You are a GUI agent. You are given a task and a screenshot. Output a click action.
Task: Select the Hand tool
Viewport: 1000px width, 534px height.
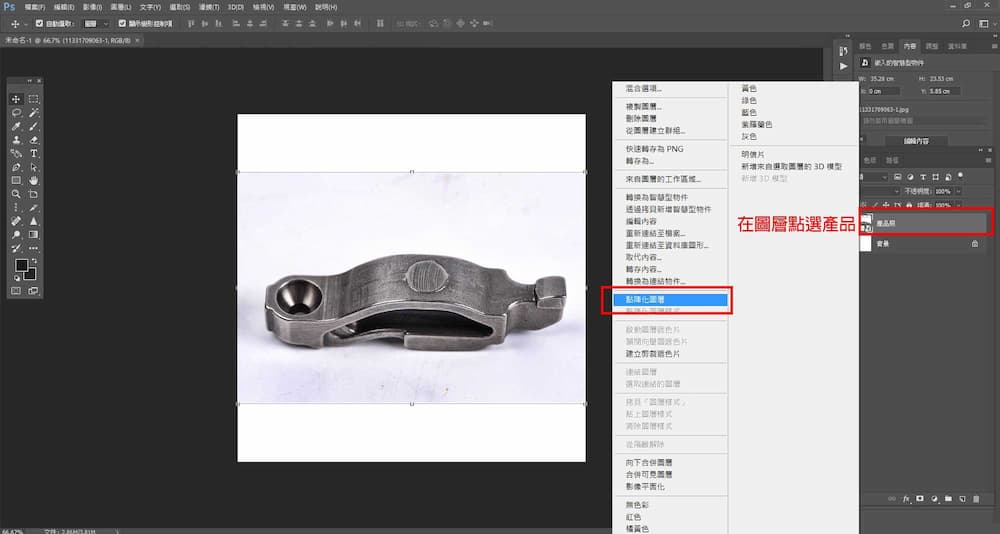(x=33, y=181)
